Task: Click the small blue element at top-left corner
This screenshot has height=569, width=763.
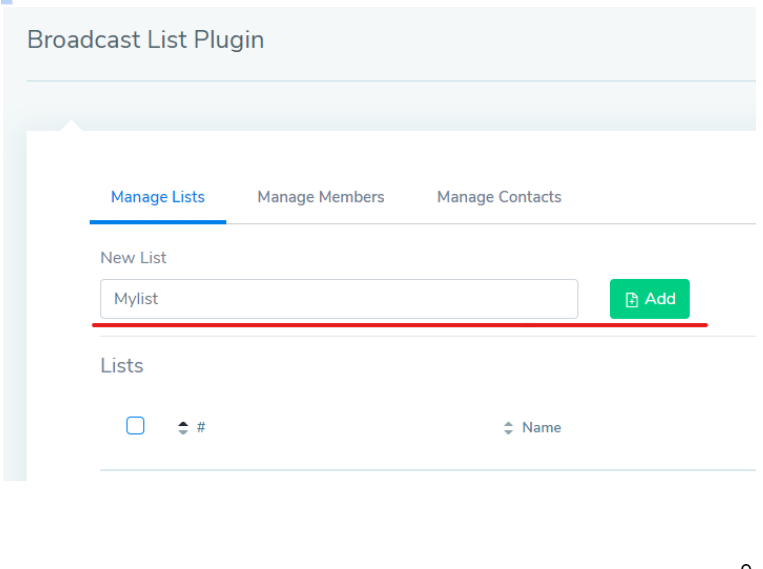Action: 6,2
